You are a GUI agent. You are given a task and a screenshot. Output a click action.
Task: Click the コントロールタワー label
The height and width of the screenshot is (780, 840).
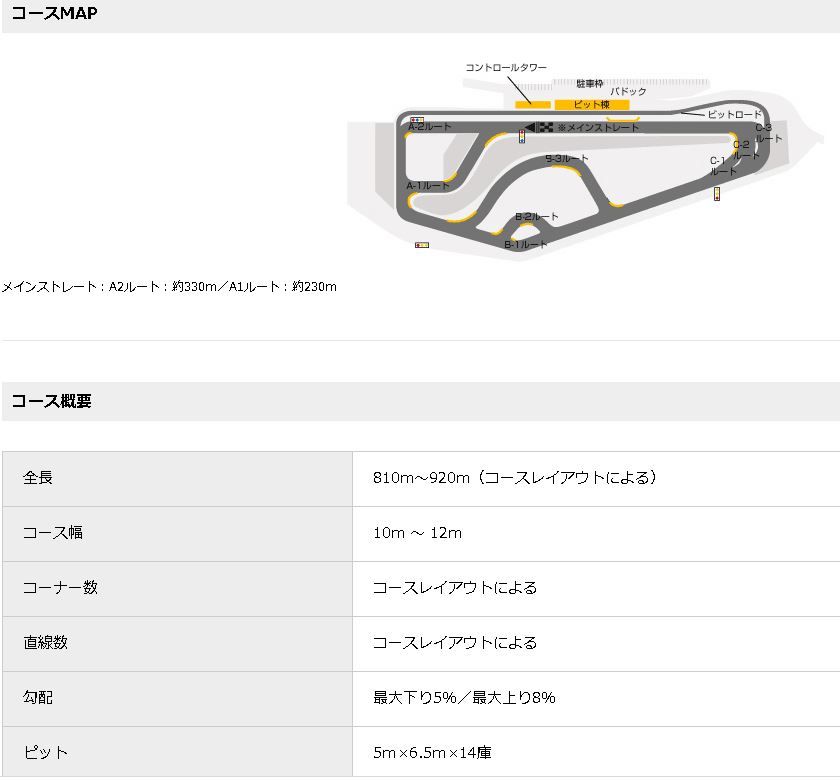[506, 68]
